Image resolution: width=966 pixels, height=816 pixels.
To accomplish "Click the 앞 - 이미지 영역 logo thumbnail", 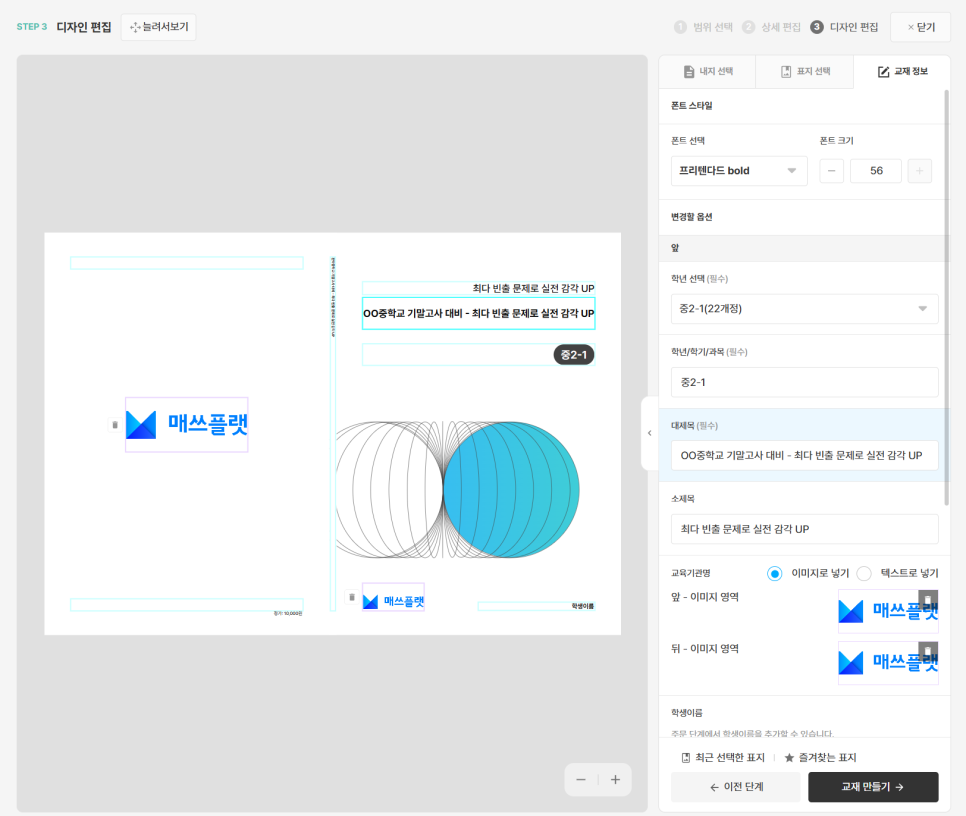I will pos(888,611).
